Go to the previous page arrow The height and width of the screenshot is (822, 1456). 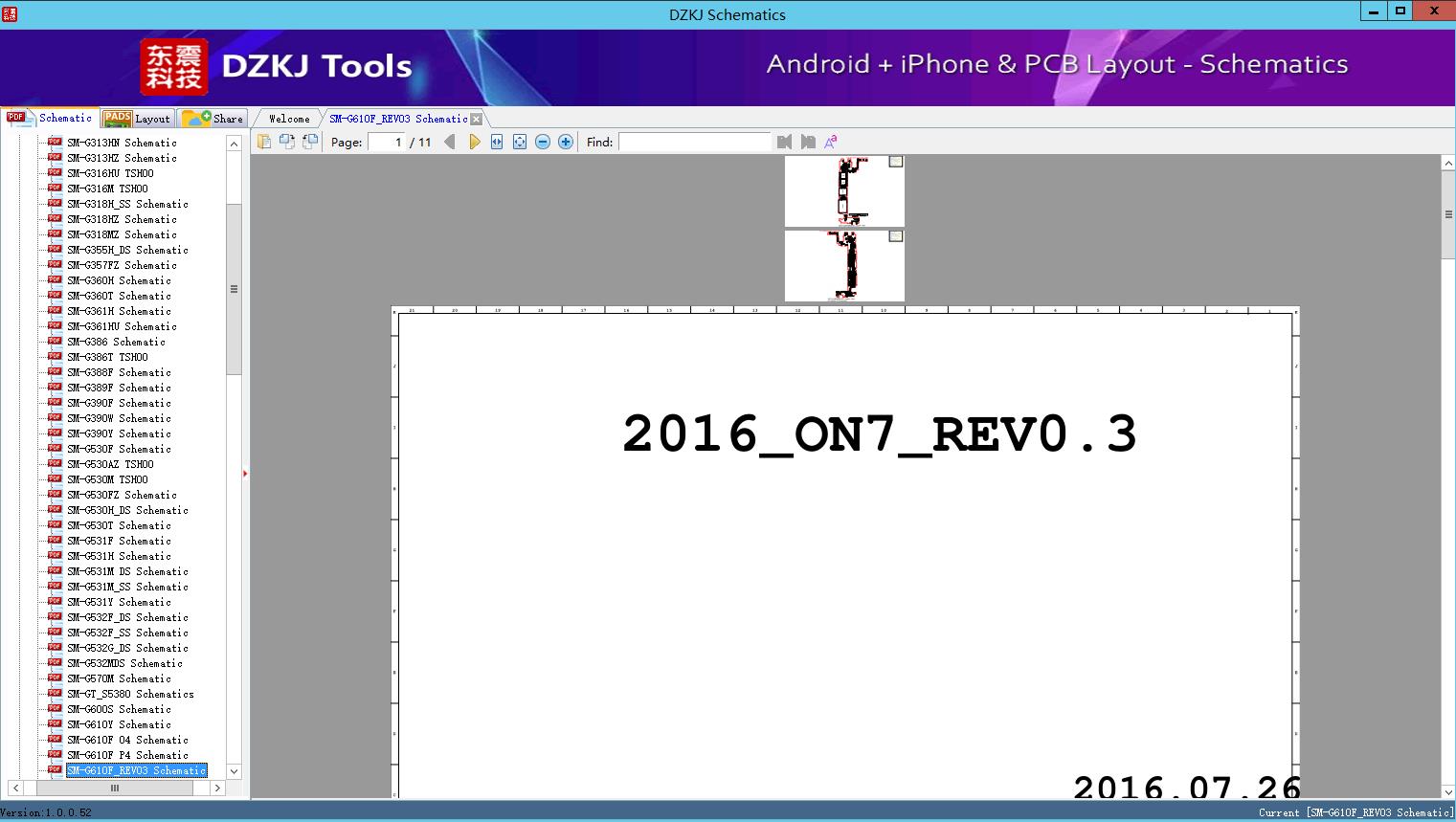click(450, 142)
